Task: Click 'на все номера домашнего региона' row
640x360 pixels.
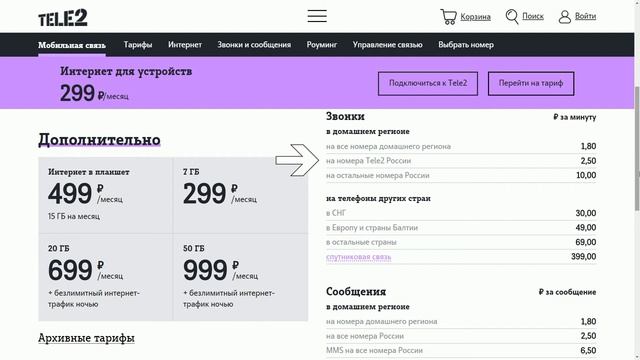Action: coord(461,146)
